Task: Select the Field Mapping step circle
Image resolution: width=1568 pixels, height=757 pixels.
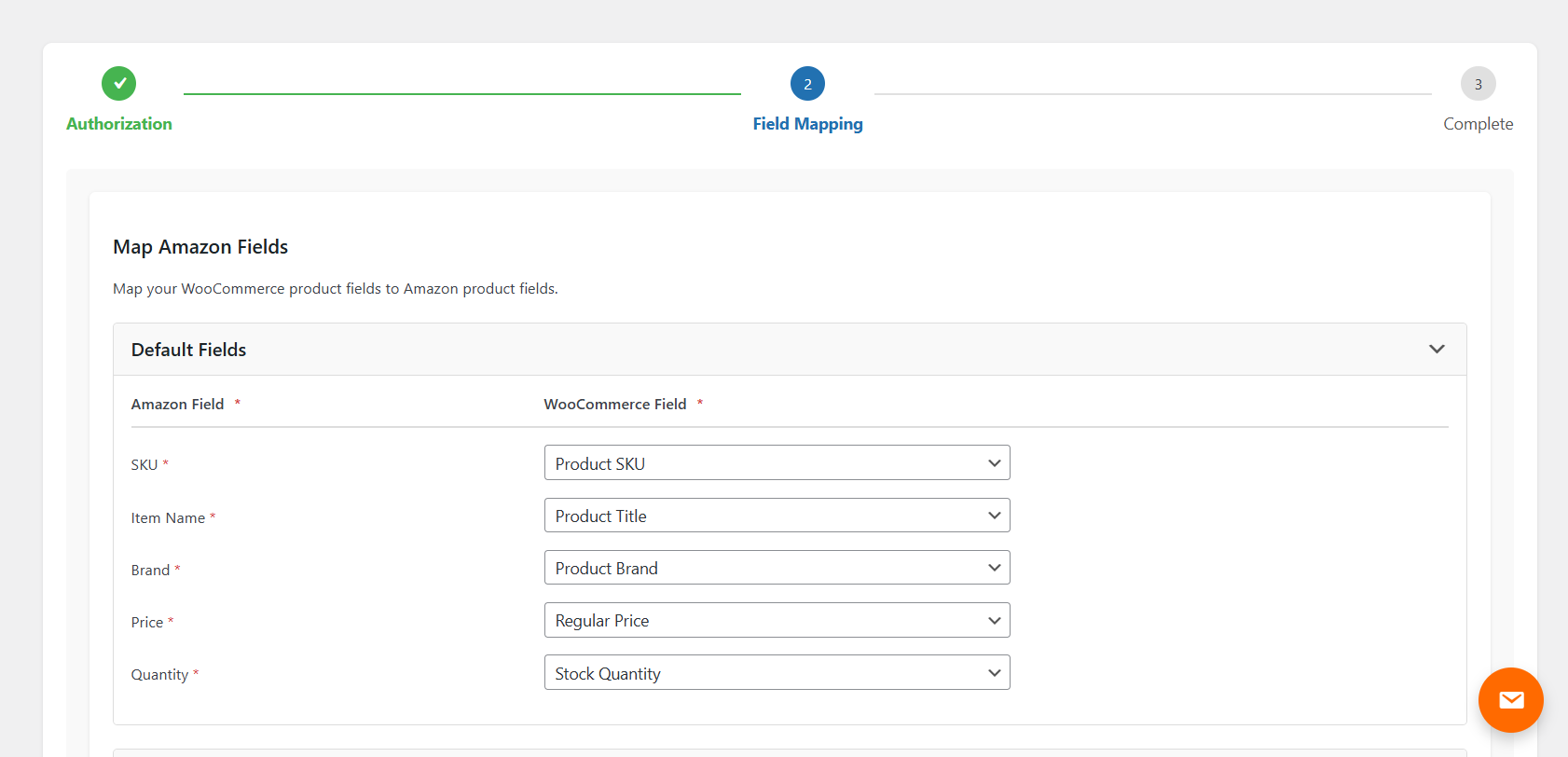Action: coord(807,84)
